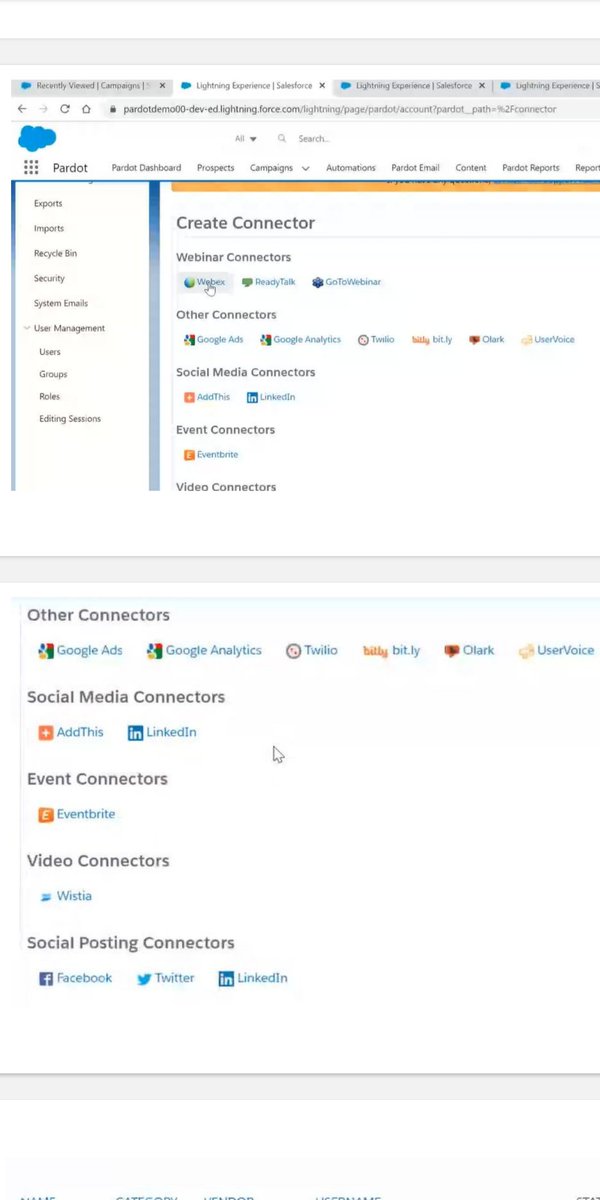The height and width of the screenshot is (1200, 600).
Task: Open the Webex webinar connector
Action: 205,282
